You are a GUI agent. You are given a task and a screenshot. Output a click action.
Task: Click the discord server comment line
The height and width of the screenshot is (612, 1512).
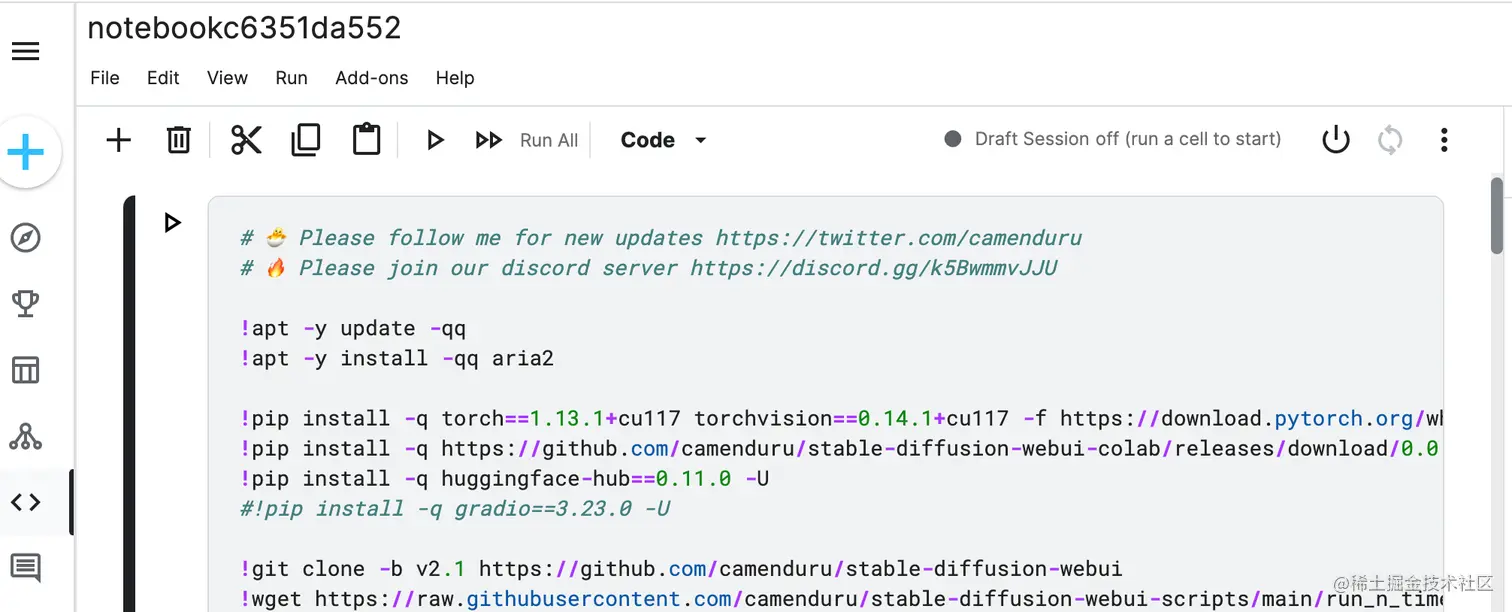click(648, 268)
